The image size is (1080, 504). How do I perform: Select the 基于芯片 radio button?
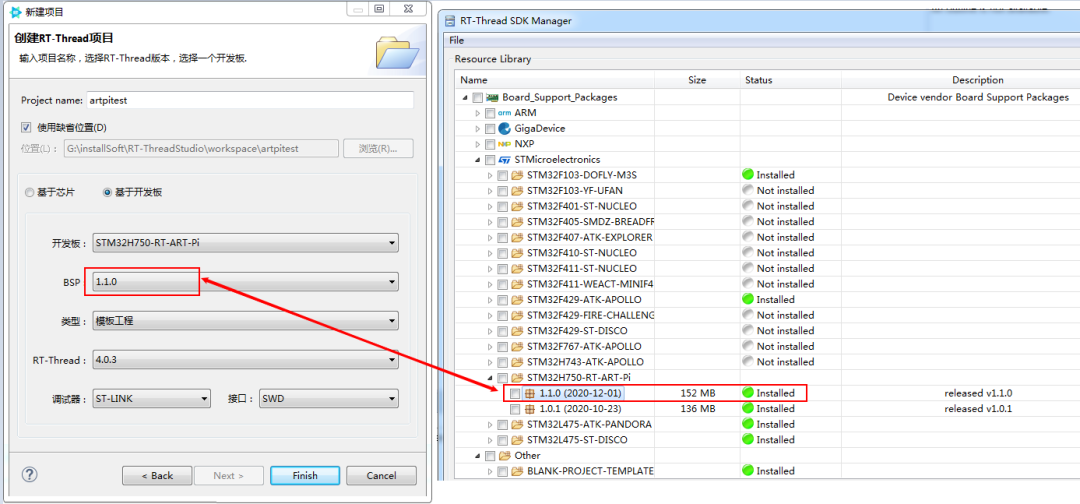point(30,193)
